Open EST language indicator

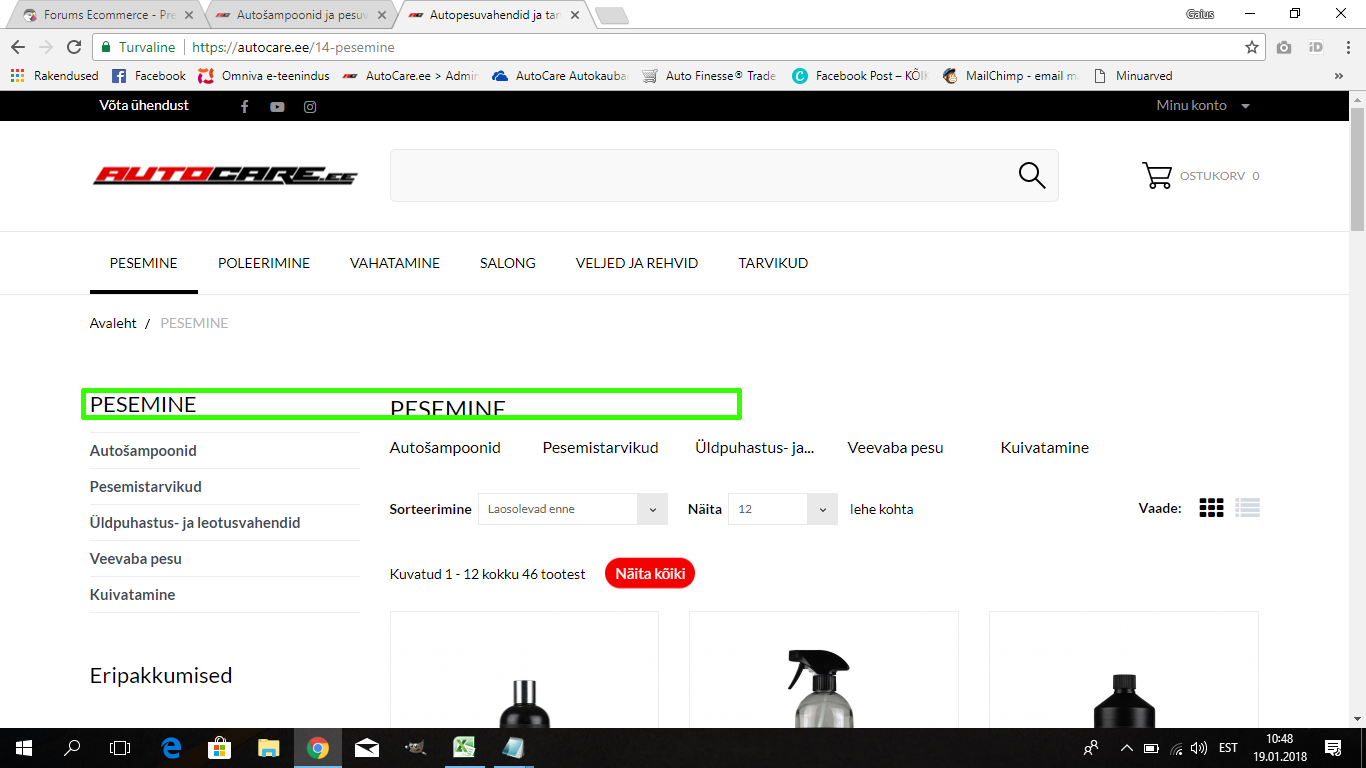point(1229,747)
